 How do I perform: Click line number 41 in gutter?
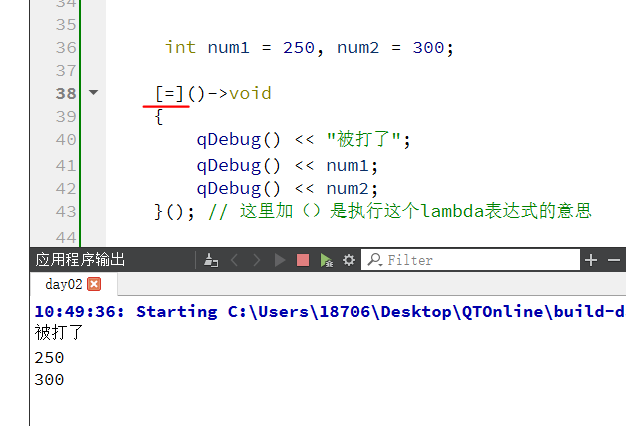[x=66, y=166]
